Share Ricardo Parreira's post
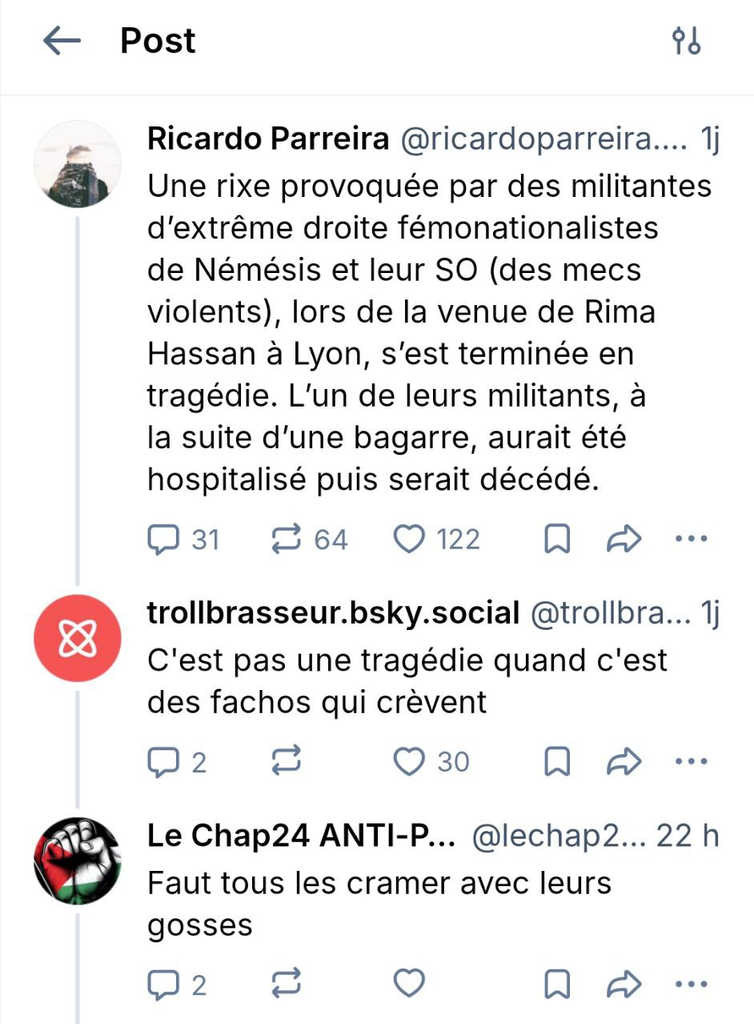The height and width of the screenshot is (1024, 754). tap(624, 540)
